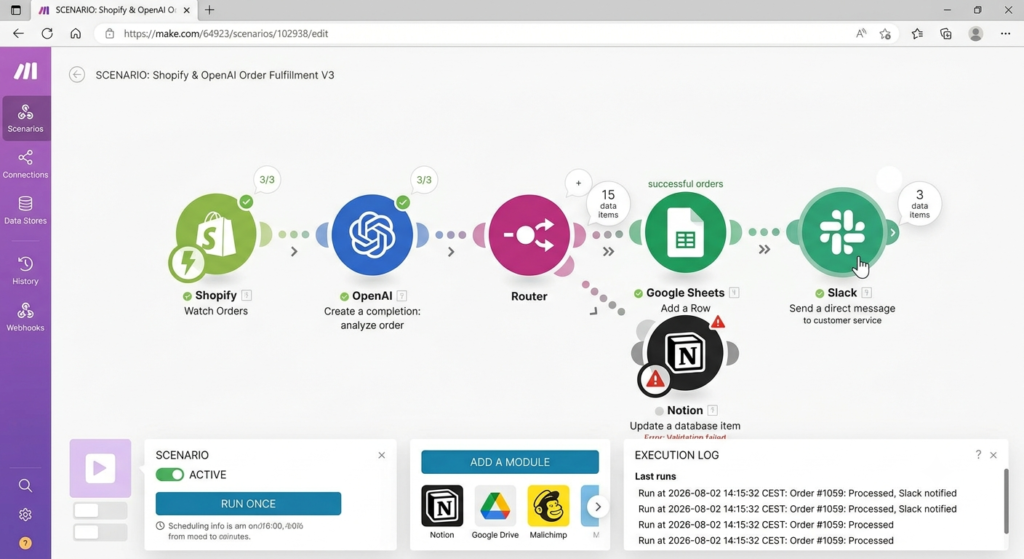Click the Notion validation error text

(685, 437)
